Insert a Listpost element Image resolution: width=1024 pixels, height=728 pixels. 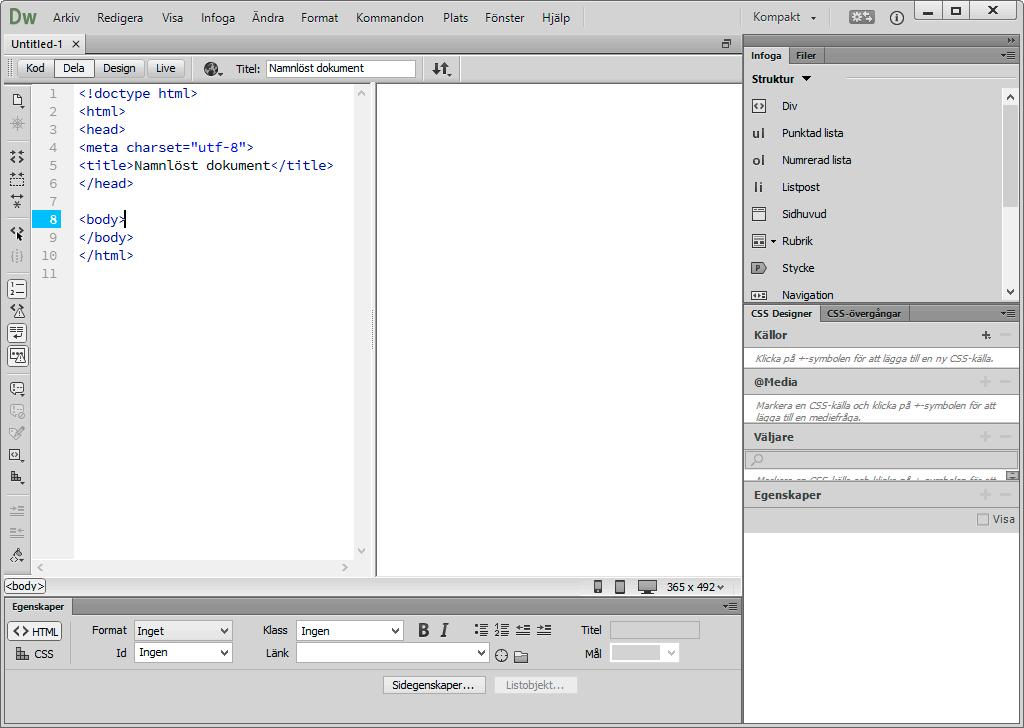pyautogui.click(x=801, y=187)
